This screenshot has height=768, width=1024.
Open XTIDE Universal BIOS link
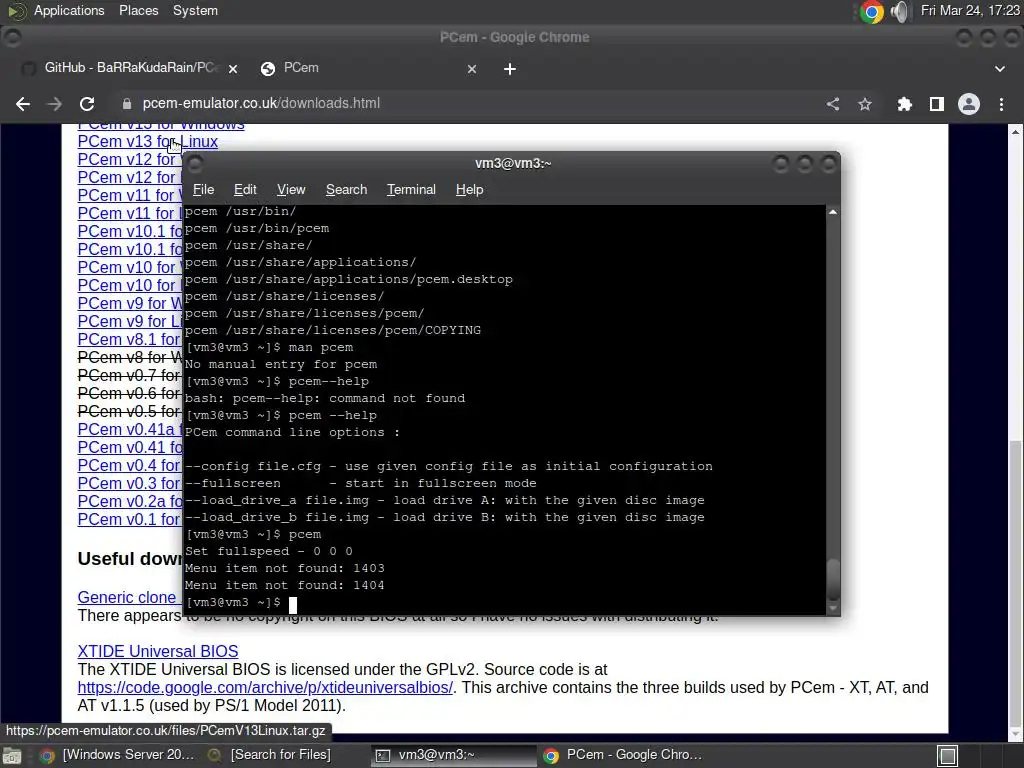pos(157,651)
